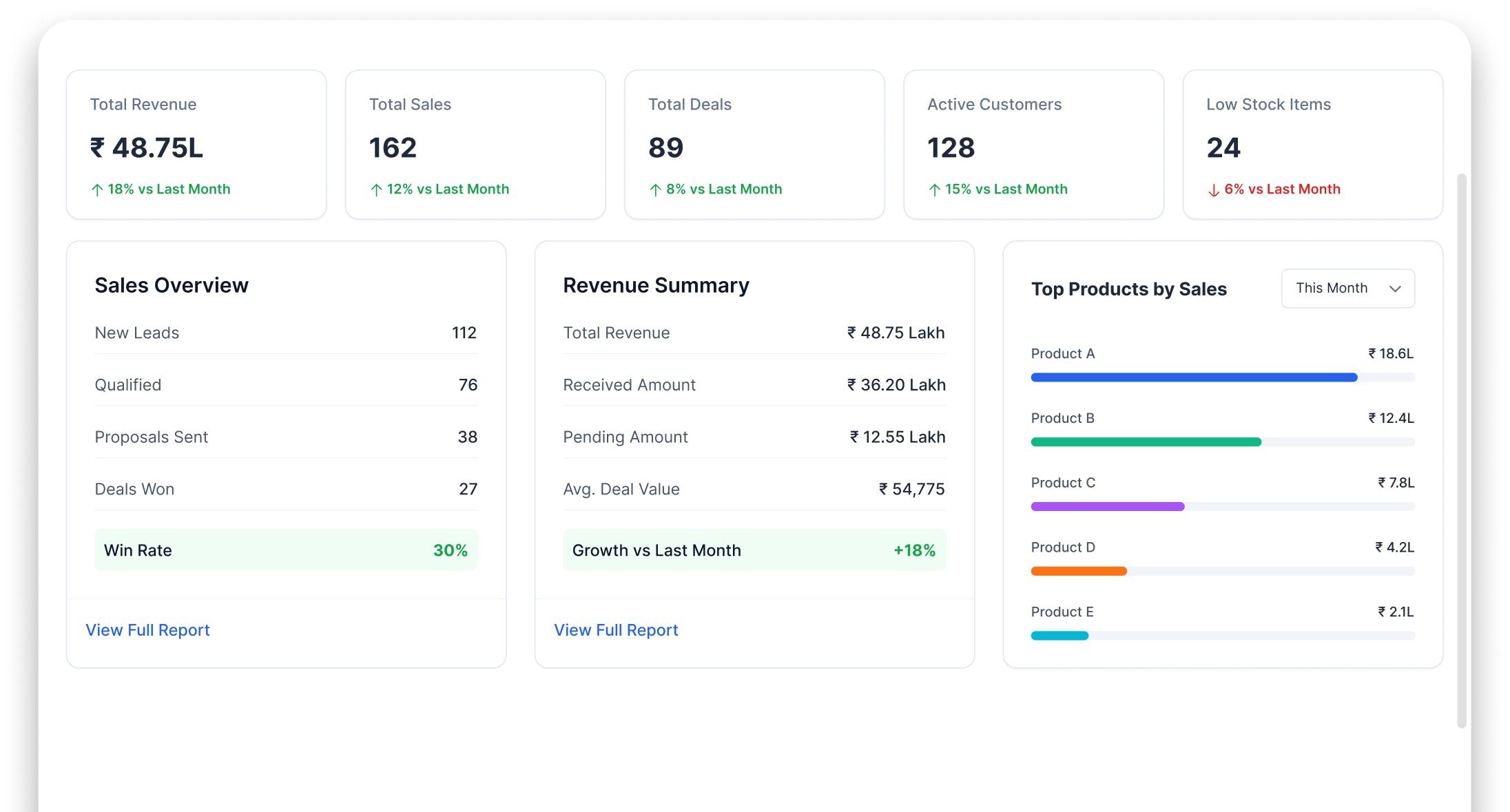The width and height of the screenshot is (1510, 812).
Task: Click the Product D label
Action: (x=1063, y=548)
